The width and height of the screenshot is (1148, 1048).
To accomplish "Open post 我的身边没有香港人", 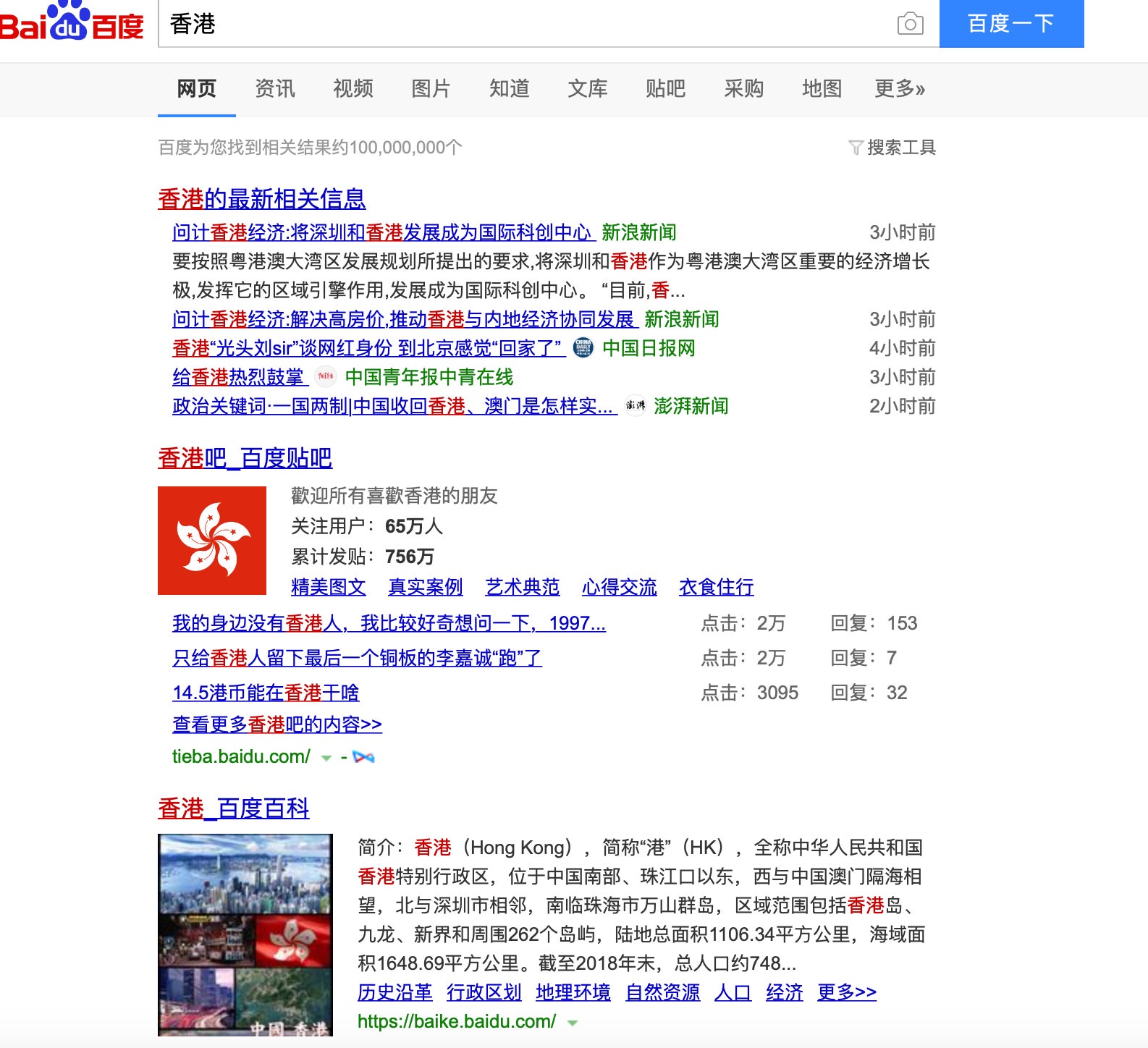I will (x=389, y=623).
